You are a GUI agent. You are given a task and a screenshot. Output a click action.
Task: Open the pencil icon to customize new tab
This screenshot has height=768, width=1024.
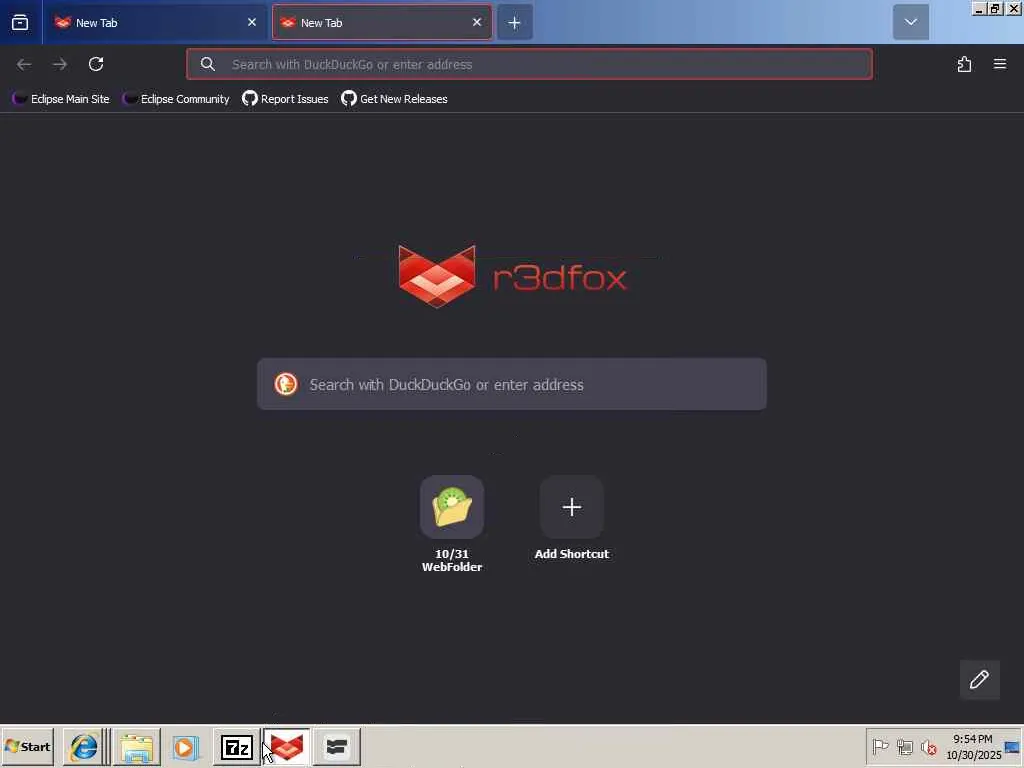(979, 680)
